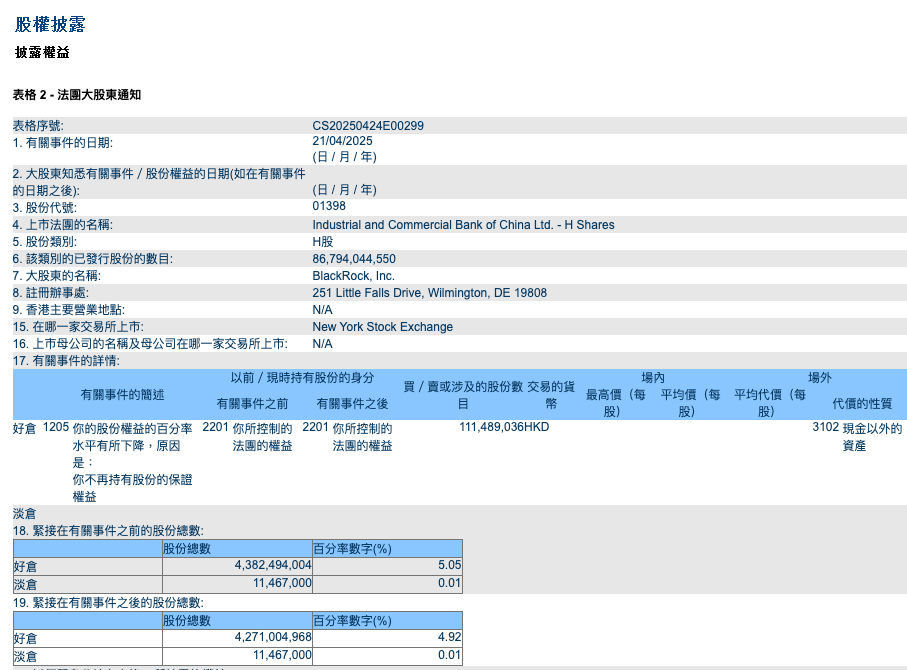Screen dimensions: 907x670
Task: Select the H股 share class value
Action: pos(323,242)
